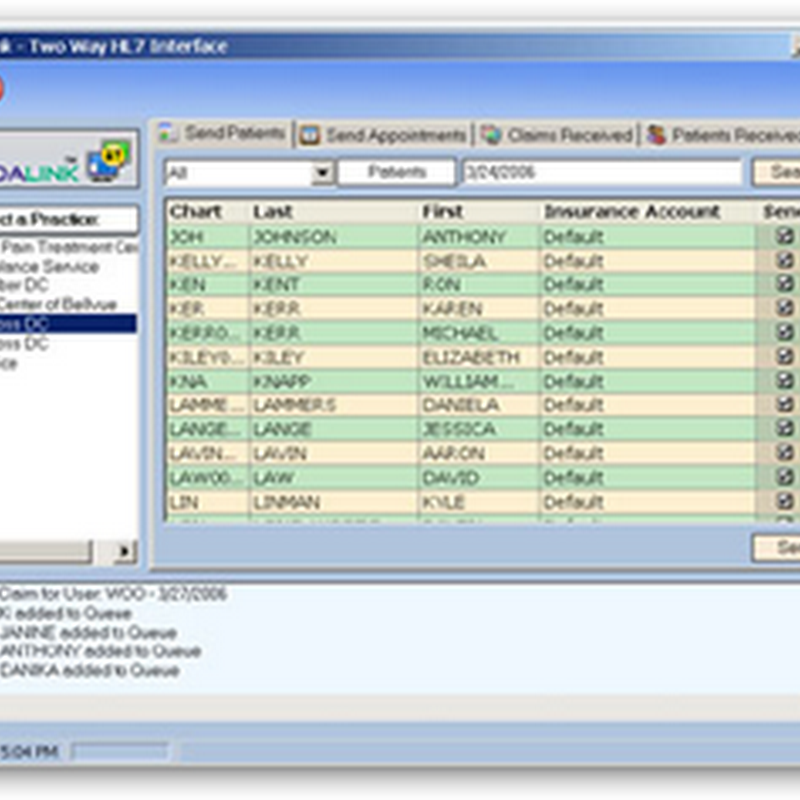
Task: Toggle send checkbox for LAMMERS DANIELA
Action: [785, 405]
